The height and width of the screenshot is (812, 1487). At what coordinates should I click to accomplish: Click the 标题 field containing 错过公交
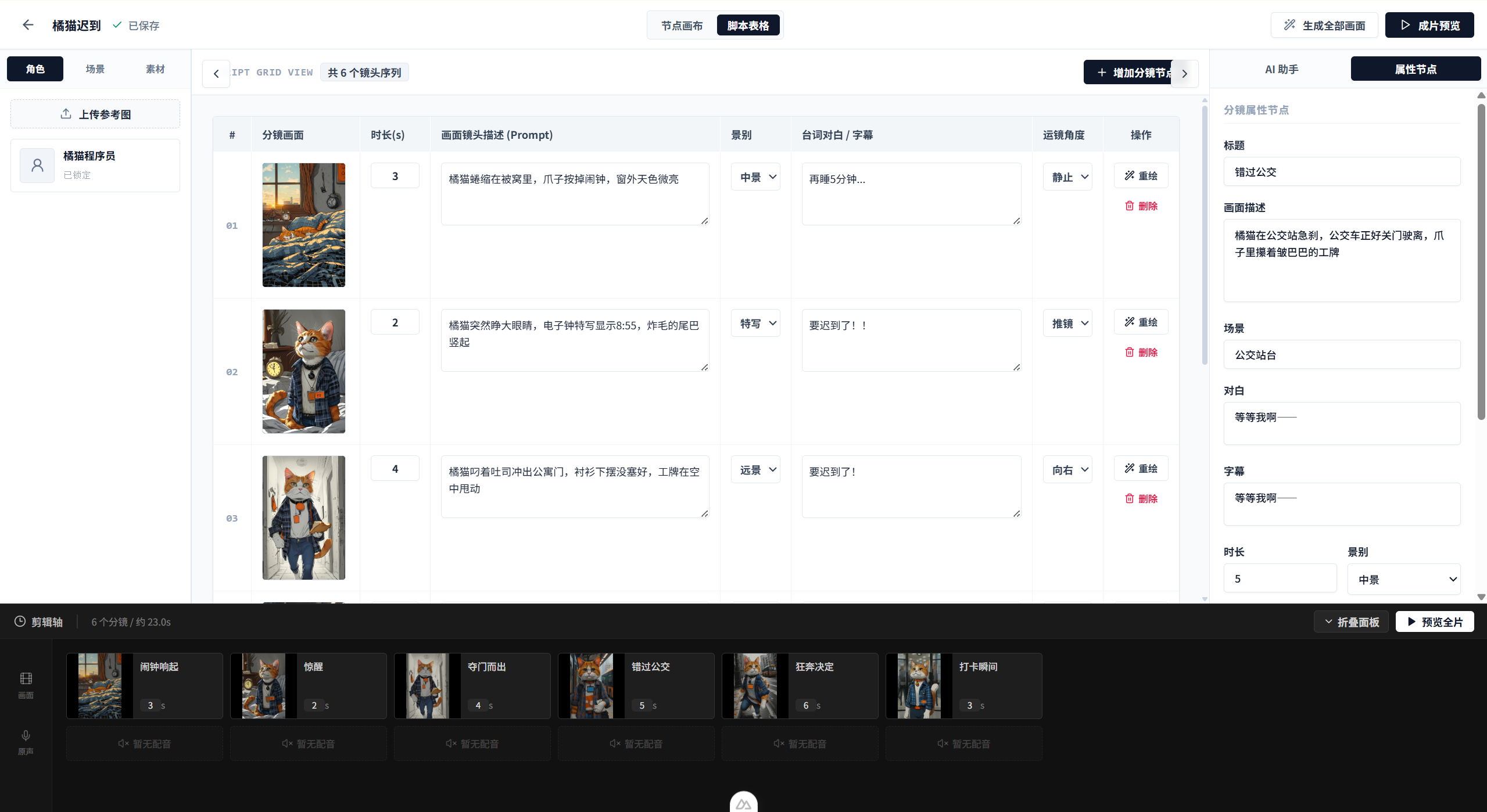point(1342,172)
